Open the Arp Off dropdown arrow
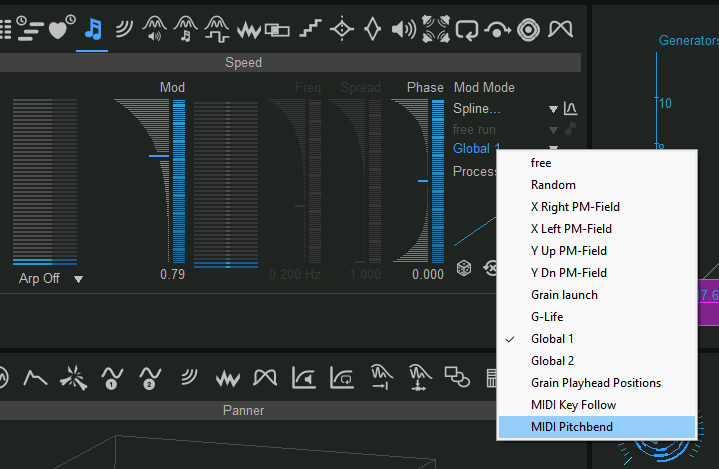The width and height of the screenshot is (719, 469). click(78, 279)
